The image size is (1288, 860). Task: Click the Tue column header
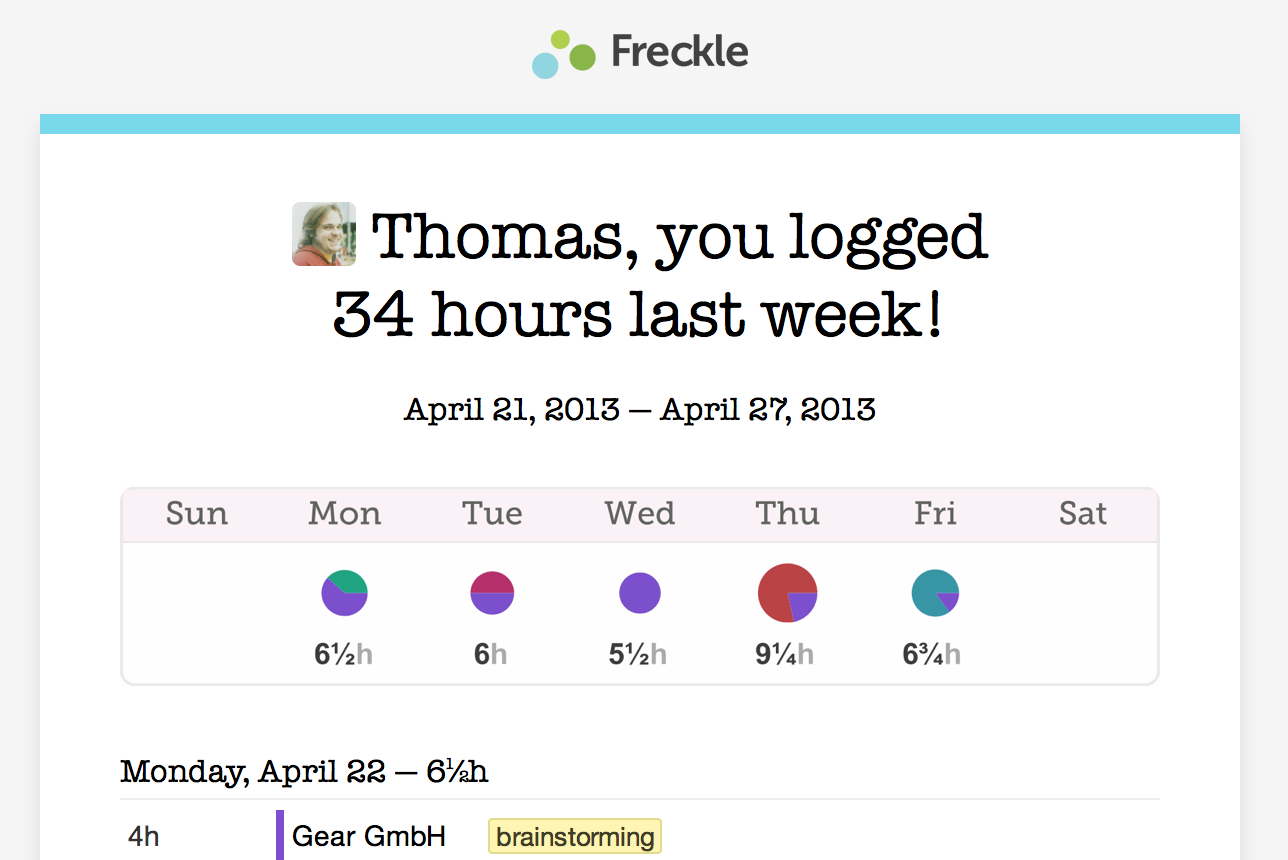tap(492, 514)
